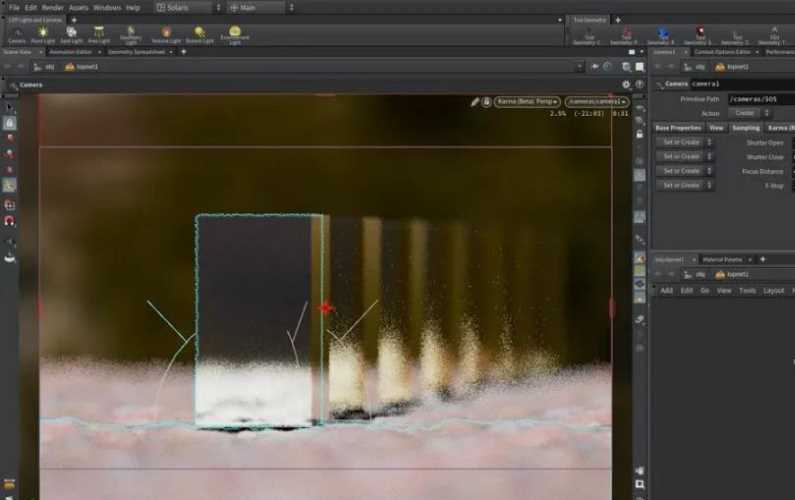This screenshot has width=795, height=500.
Task: Click the red camera handle marker in viewport
Action: click(x=326, y=307)
